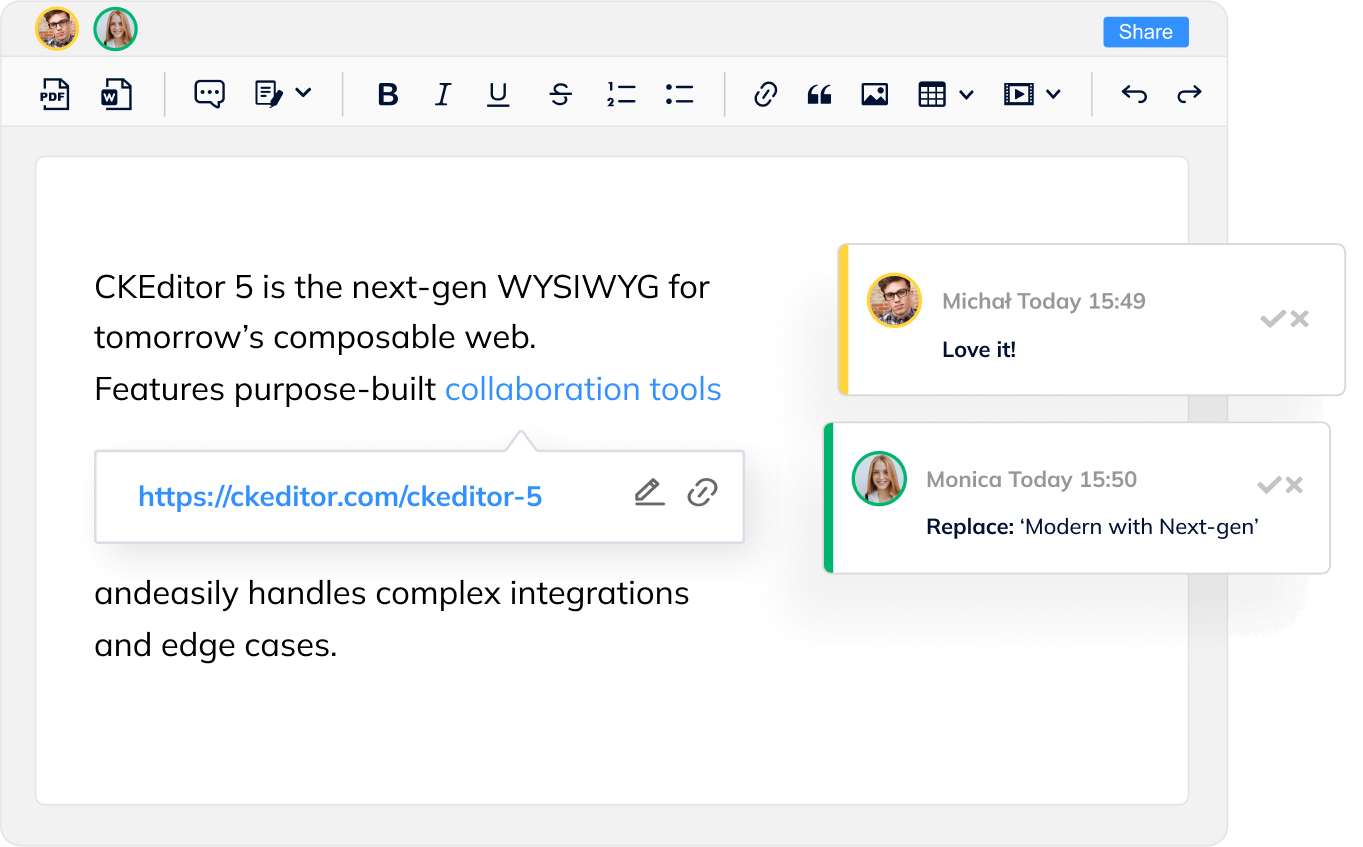The width and height of the screenshot is (1363, 847).
Task: Toggle bold formatting
Action: click(388, 95)
